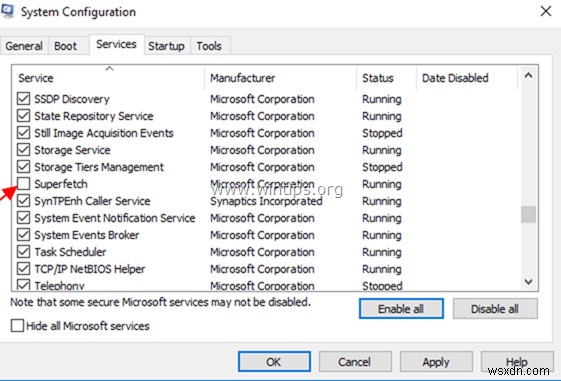561x381 pixels.
Task: Click Running status of Superfetch row
Action: 382,184
